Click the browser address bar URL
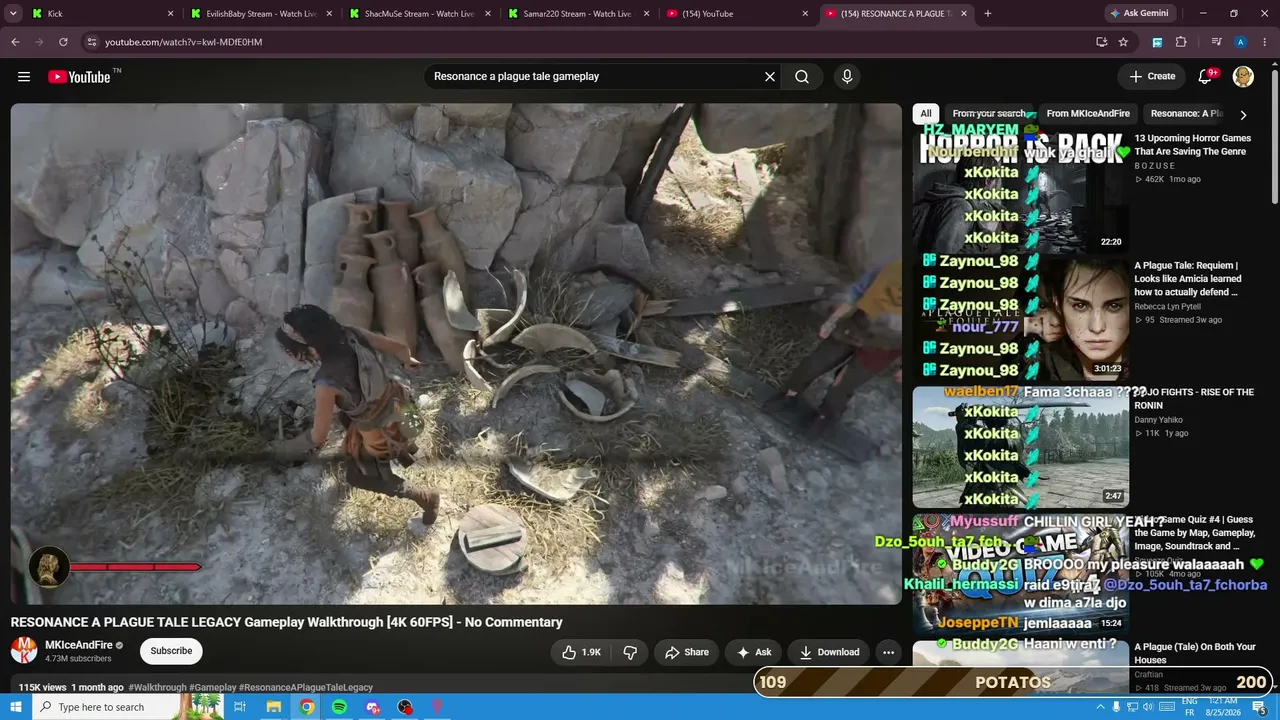Image resolution: width=1280 pixels, height=720 pixels. pos(183,42)
